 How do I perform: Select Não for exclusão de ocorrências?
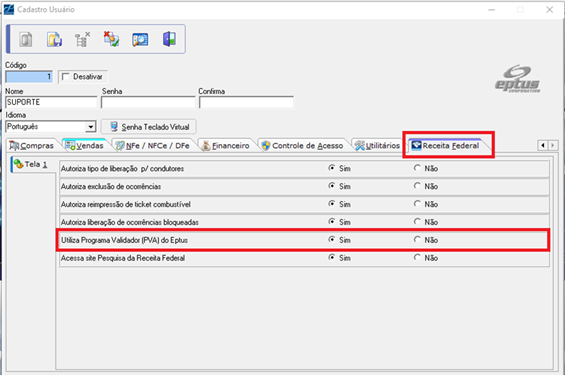(x=417, y=186)
